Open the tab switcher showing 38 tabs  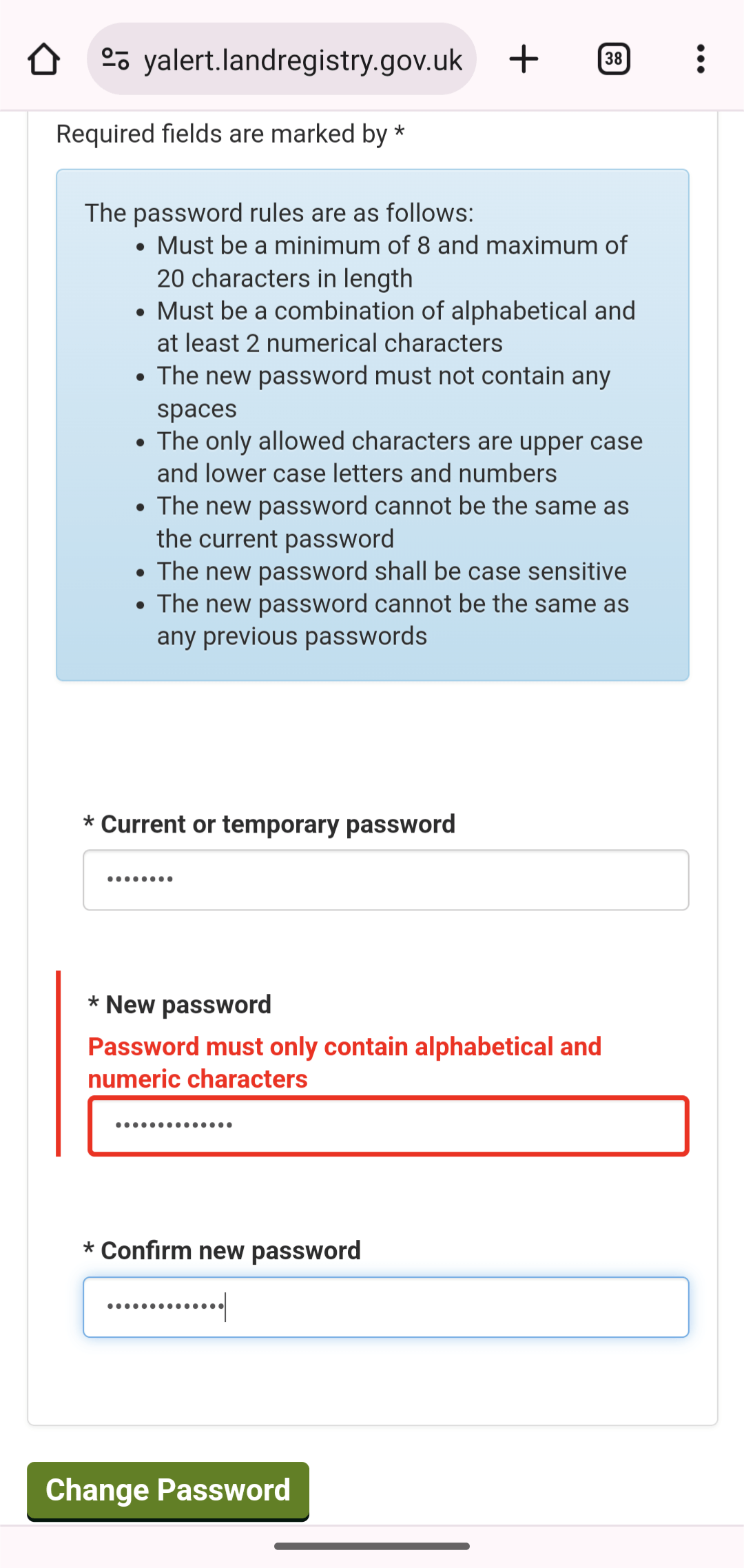614,59
